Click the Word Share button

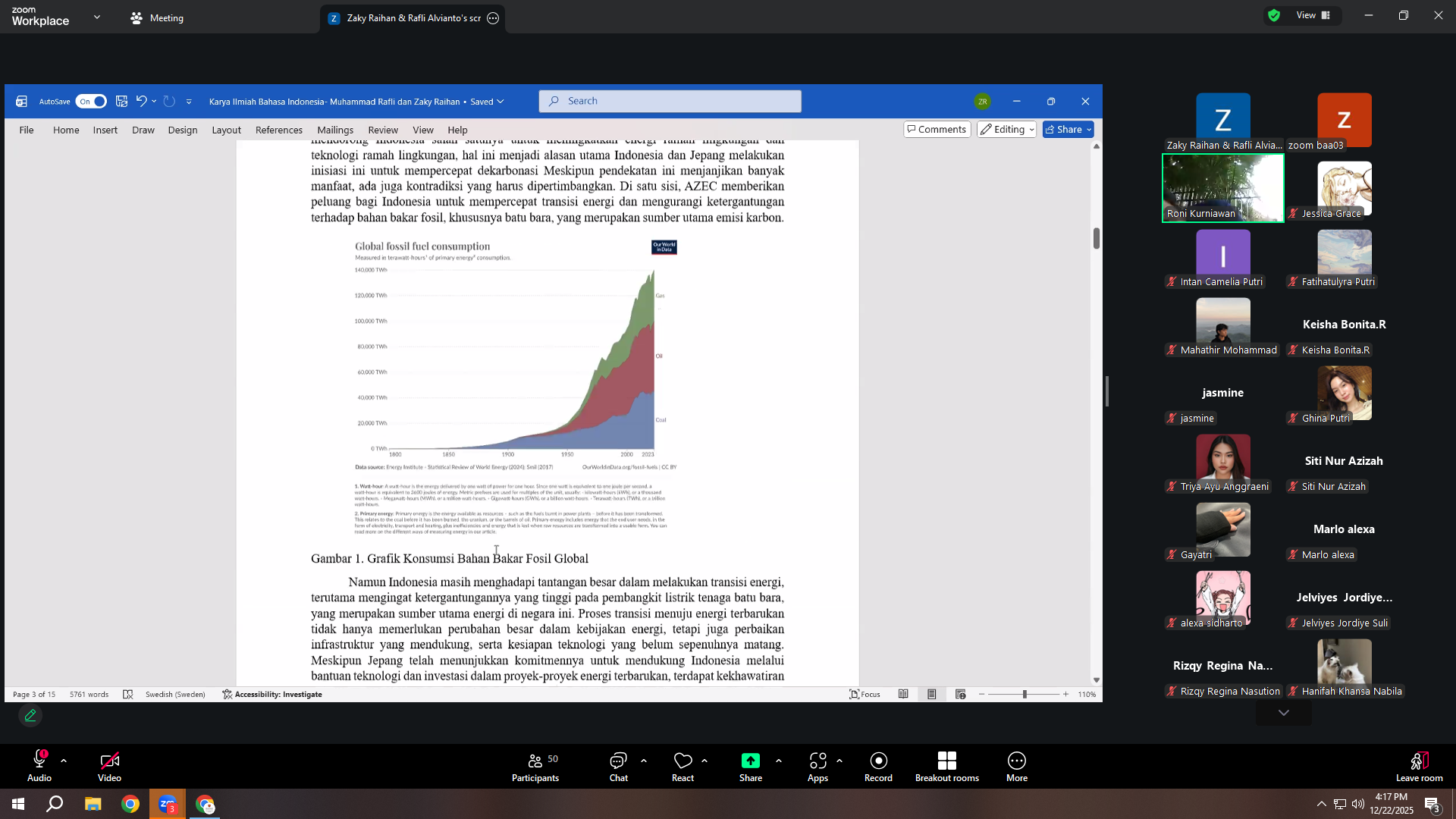click(x=1068, y=130)
